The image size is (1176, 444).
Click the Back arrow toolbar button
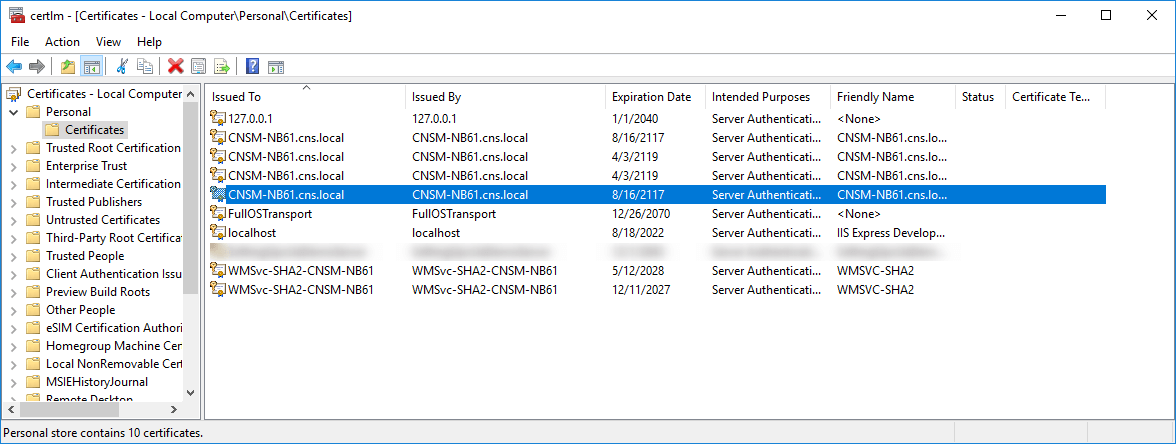point(14,67)
